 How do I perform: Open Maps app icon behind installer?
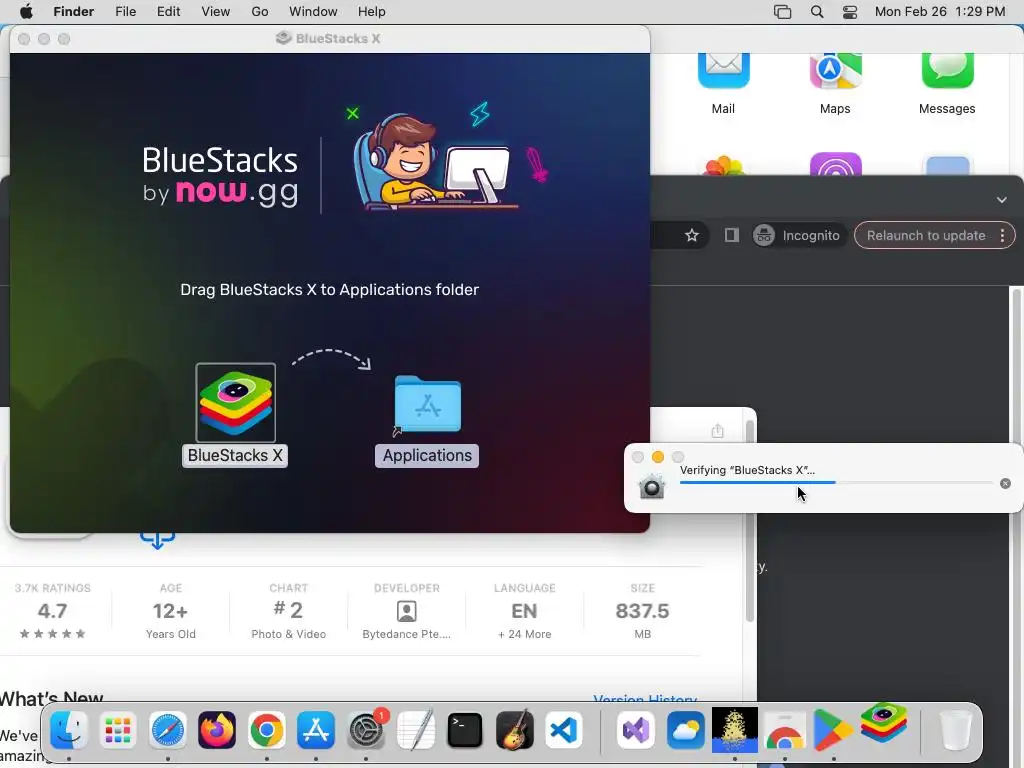[x=835, y=70]
